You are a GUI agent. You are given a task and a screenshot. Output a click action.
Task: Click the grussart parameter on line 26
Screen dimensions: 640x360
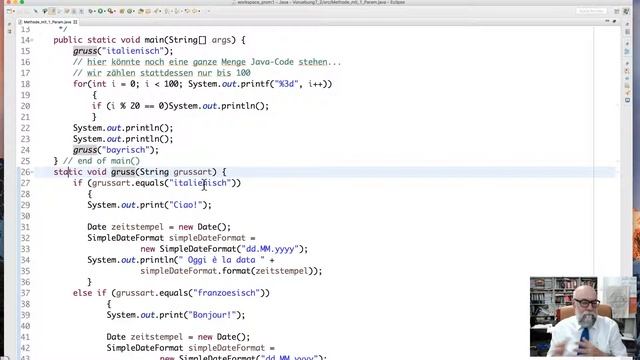coord(193,172)
